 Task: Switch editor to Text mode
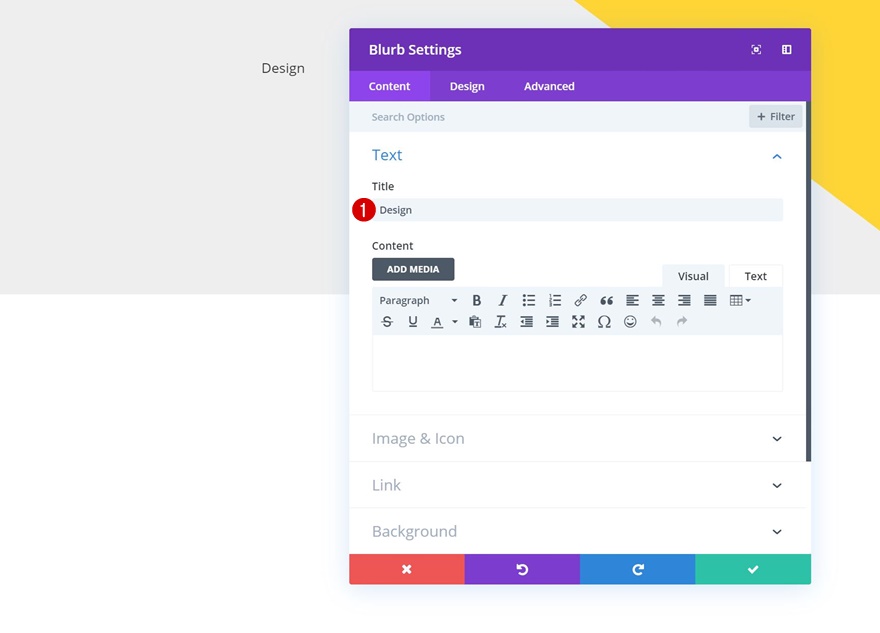click(755, 276)
